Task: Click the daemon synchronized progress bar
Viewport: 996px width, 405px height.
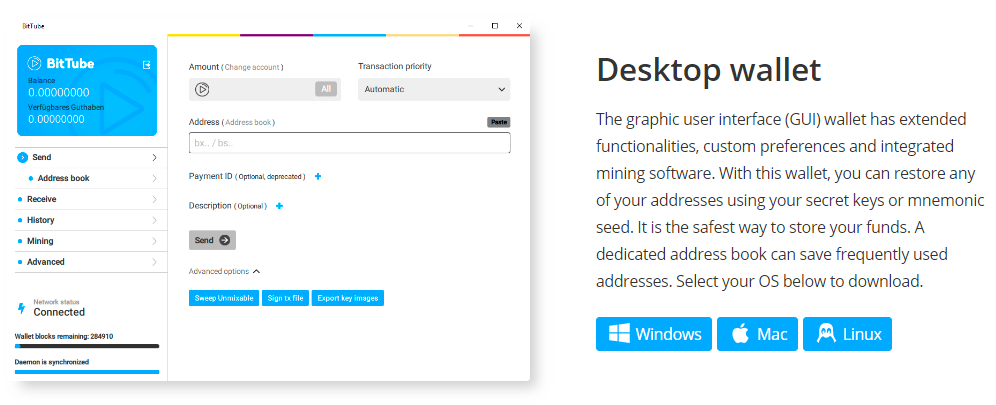Action: tap(87, 372)
